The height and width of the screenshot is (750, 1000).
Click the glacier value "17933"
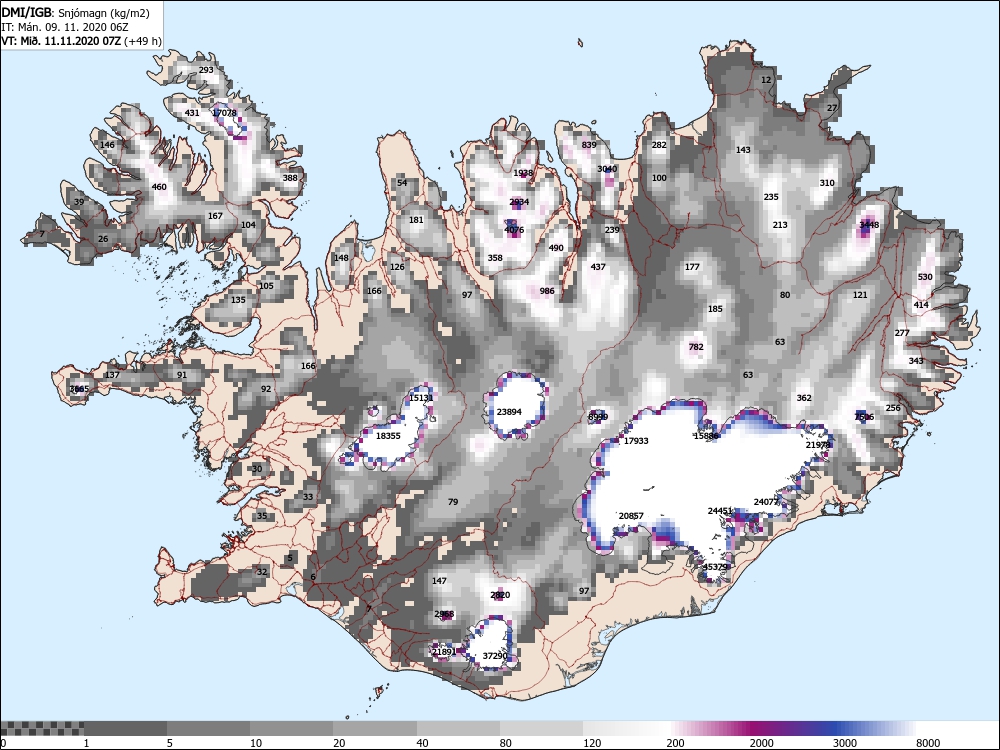(x=636, y=441)
